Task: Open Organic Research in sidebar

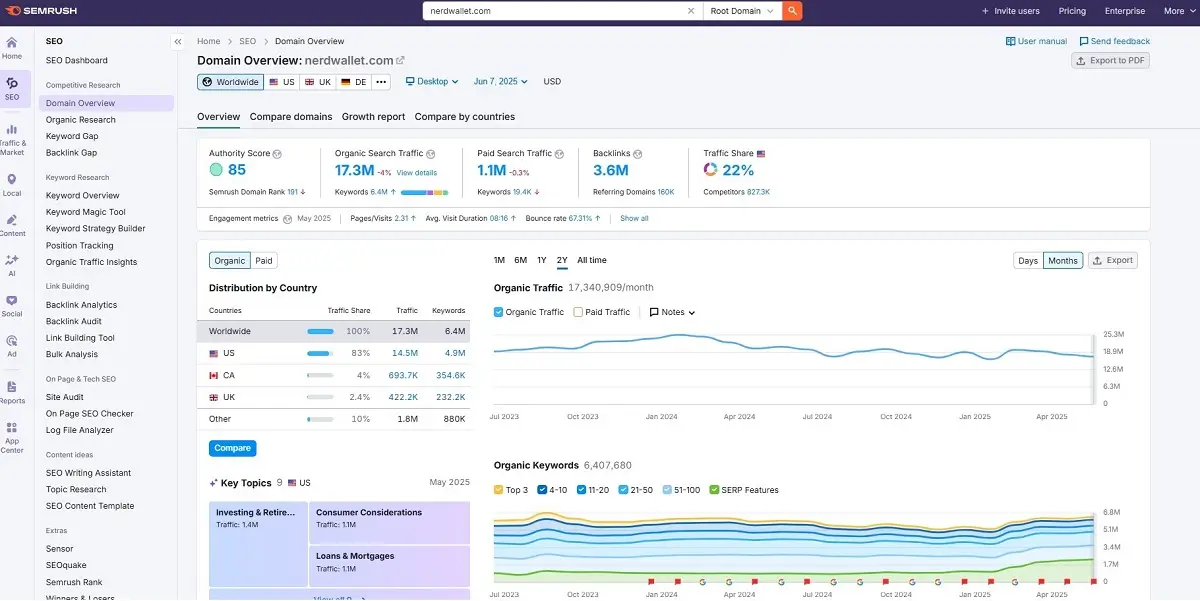Action: [x=81, y=120]
